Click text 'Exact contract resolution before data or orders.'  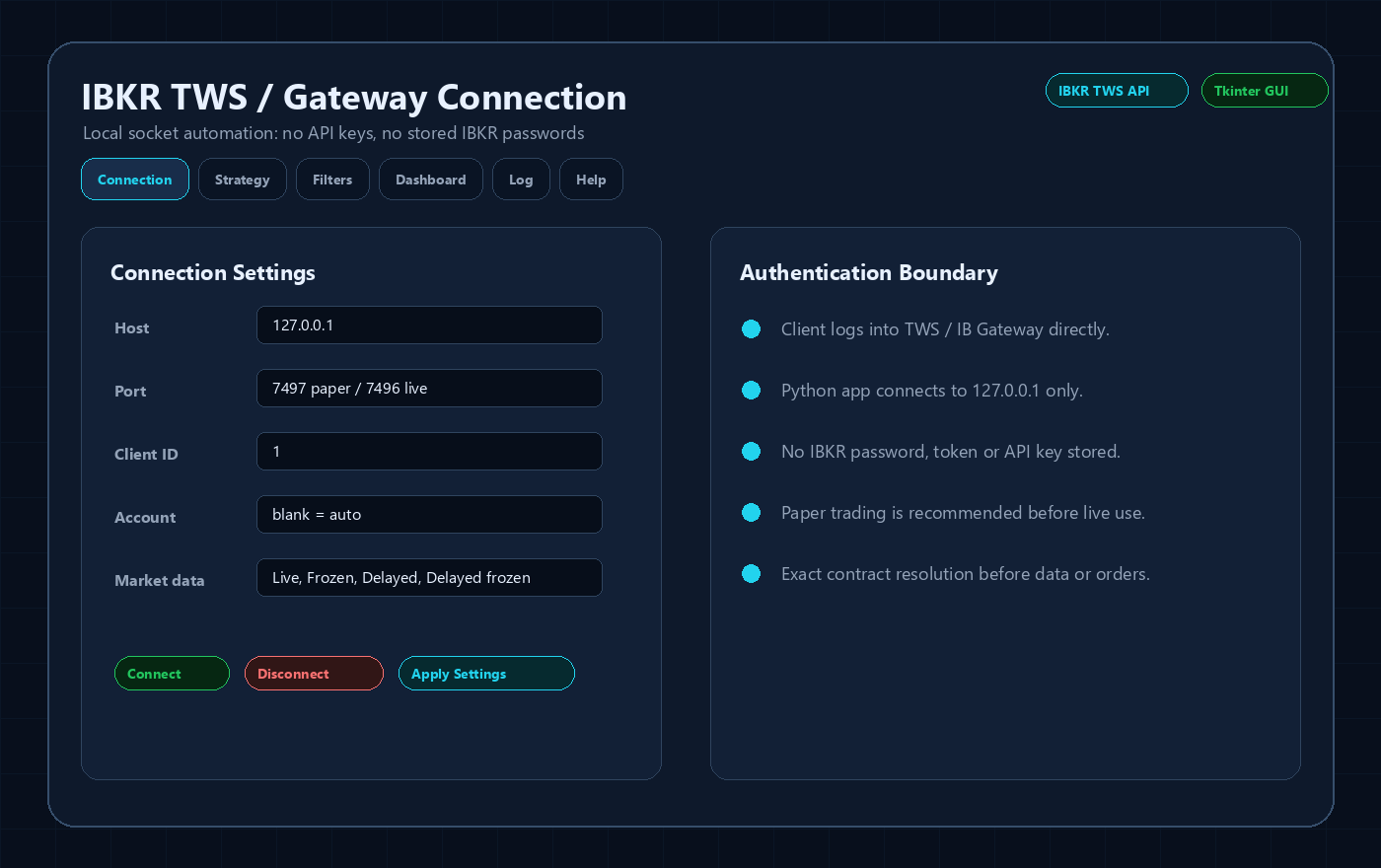966,574
